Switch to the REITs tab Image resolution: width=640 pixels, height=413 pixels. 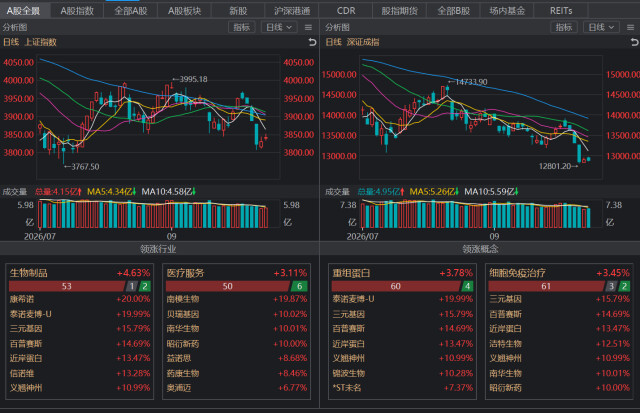(x=561, y=11)
